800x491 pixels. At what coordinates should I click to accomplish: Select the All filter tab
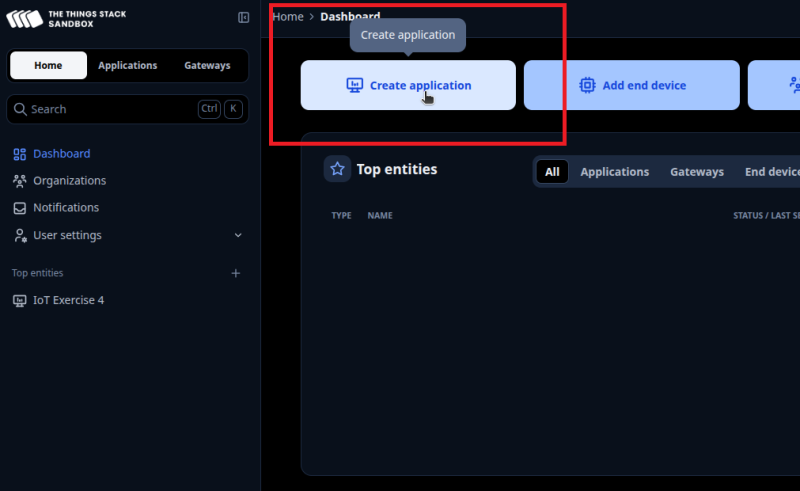[x=552, y=172]
